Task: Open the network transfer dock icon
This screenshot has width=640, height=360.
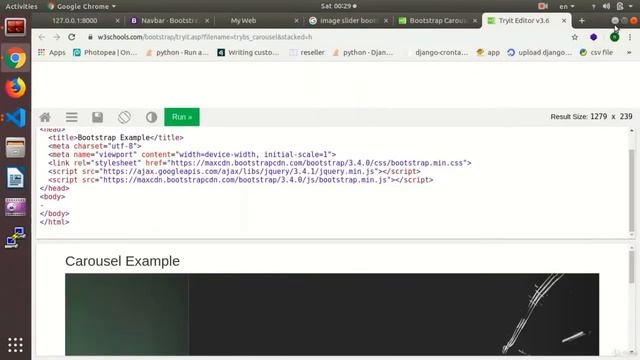Action: [16, 238]
